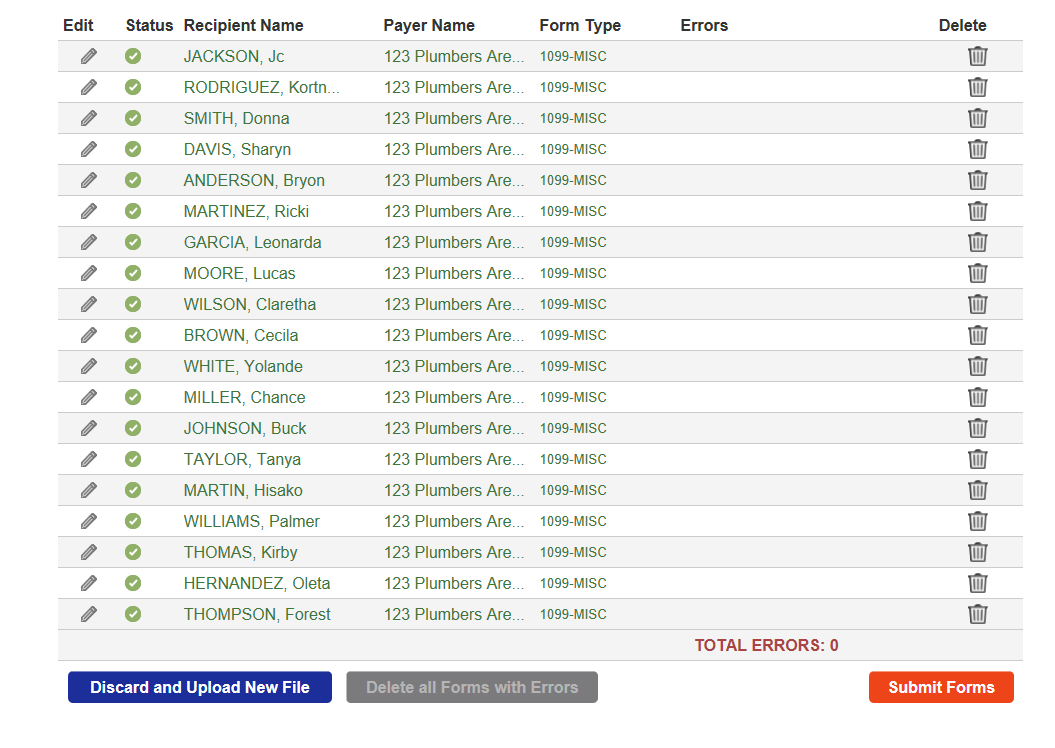Click on WILSON, Claretha name
Screen dimensions: 1055x748
tap(250, 304)
